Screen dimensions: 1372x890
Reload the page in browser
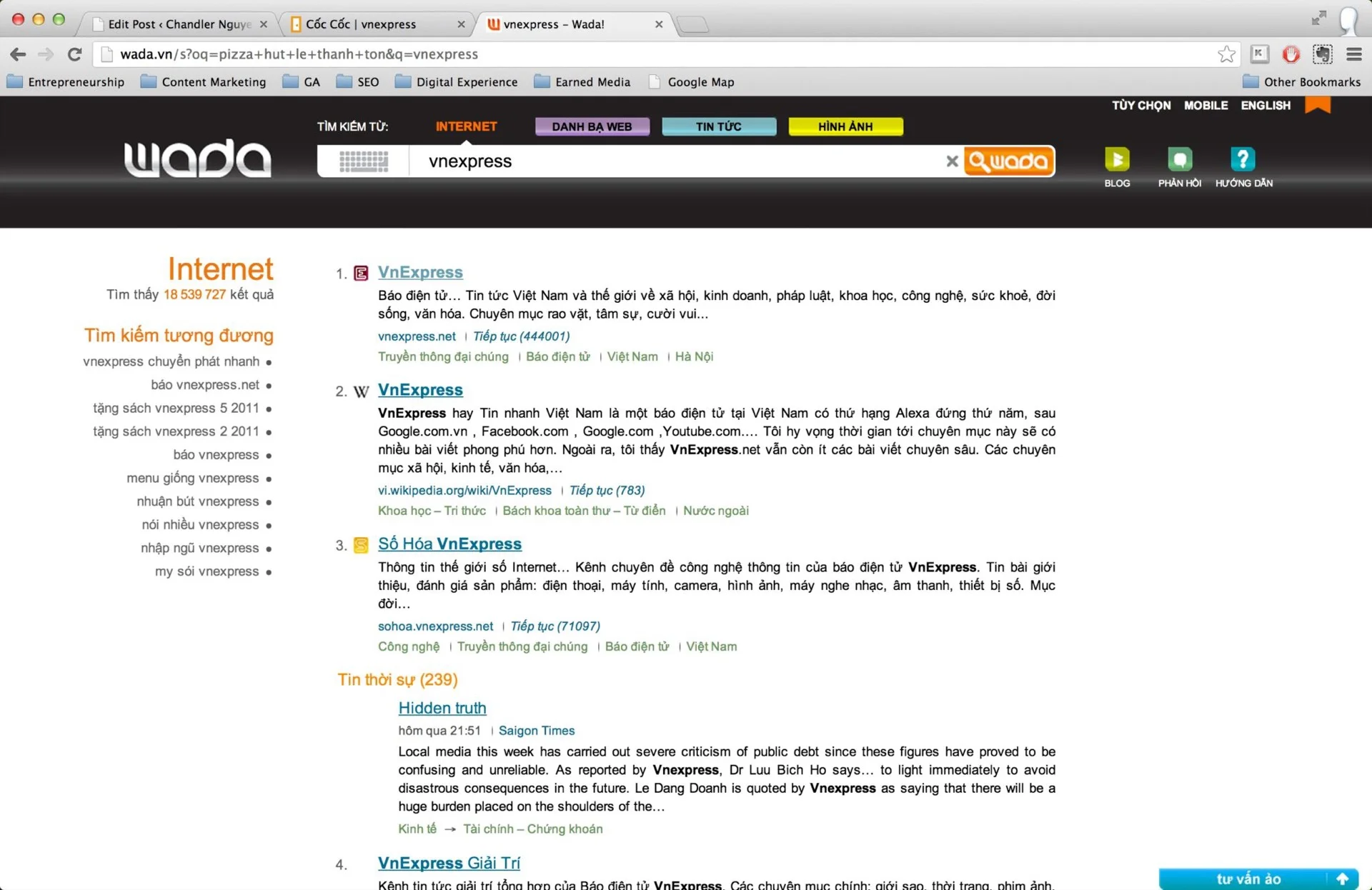pos(74,54)
